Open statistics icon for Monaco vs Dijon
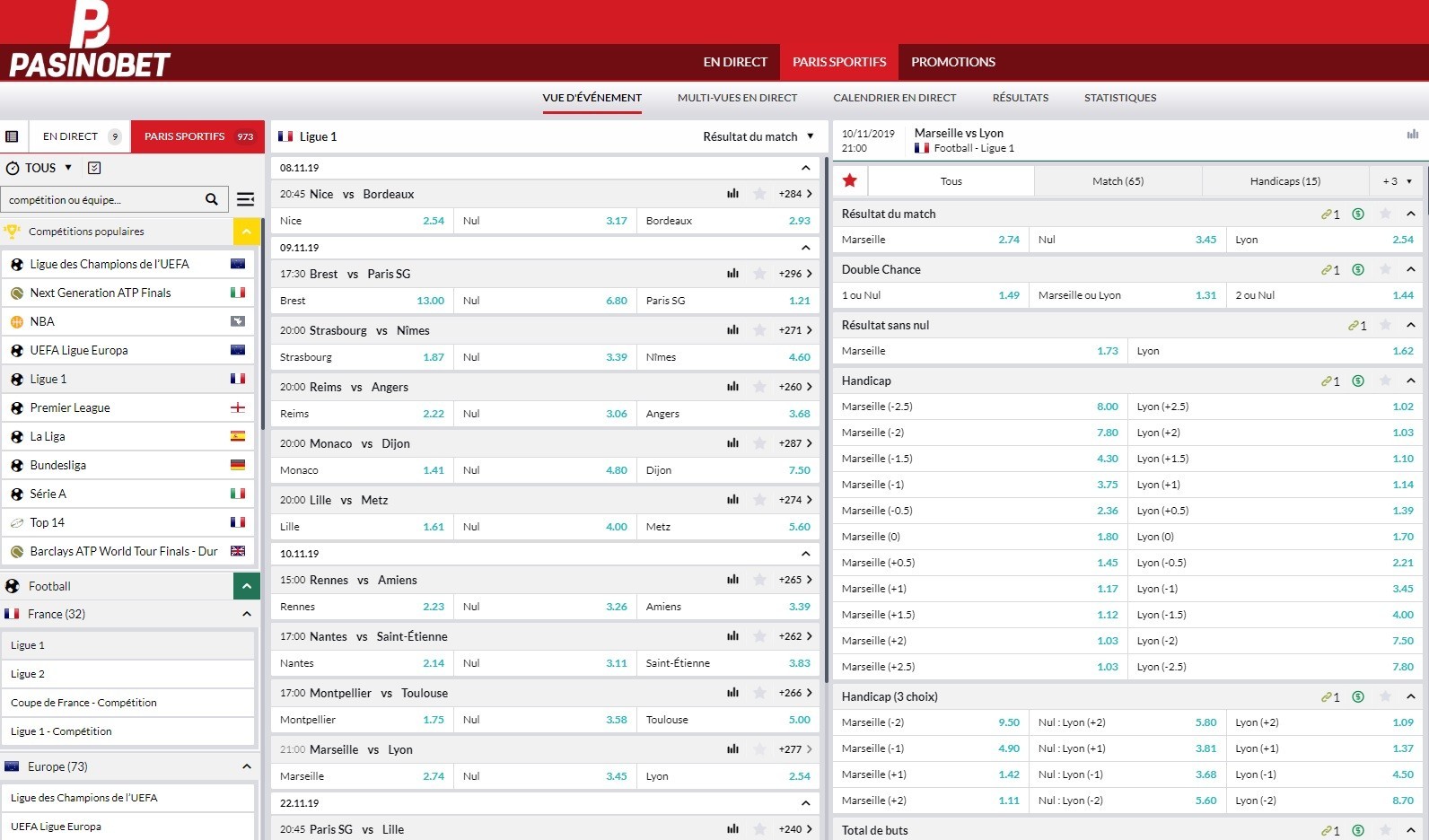This screenshot has height=840, width=1429. click(x=733, y=443)
